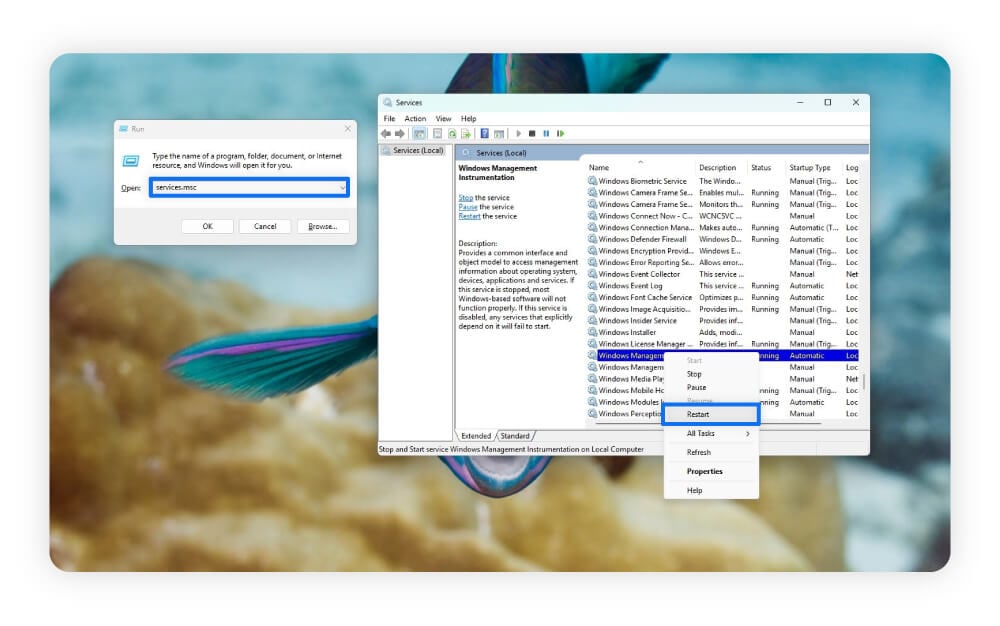Viewport: 1000px width, 626px height.
Task: Open the Properties sheet toolbar icon
Action: click(x=438, y=134)
